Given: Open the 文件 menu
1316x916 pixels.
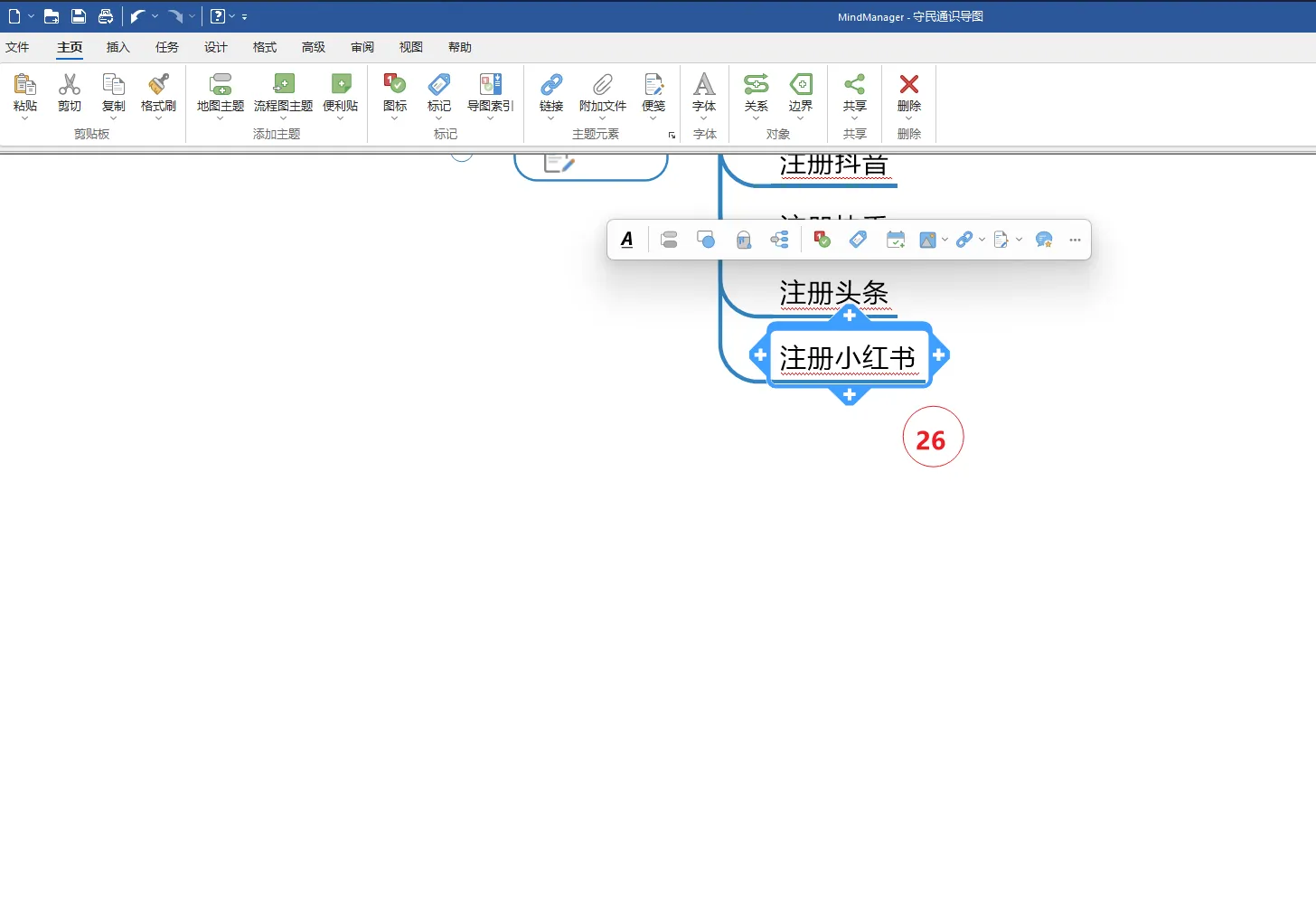Looking at the screenshot, I should point(17,47).
